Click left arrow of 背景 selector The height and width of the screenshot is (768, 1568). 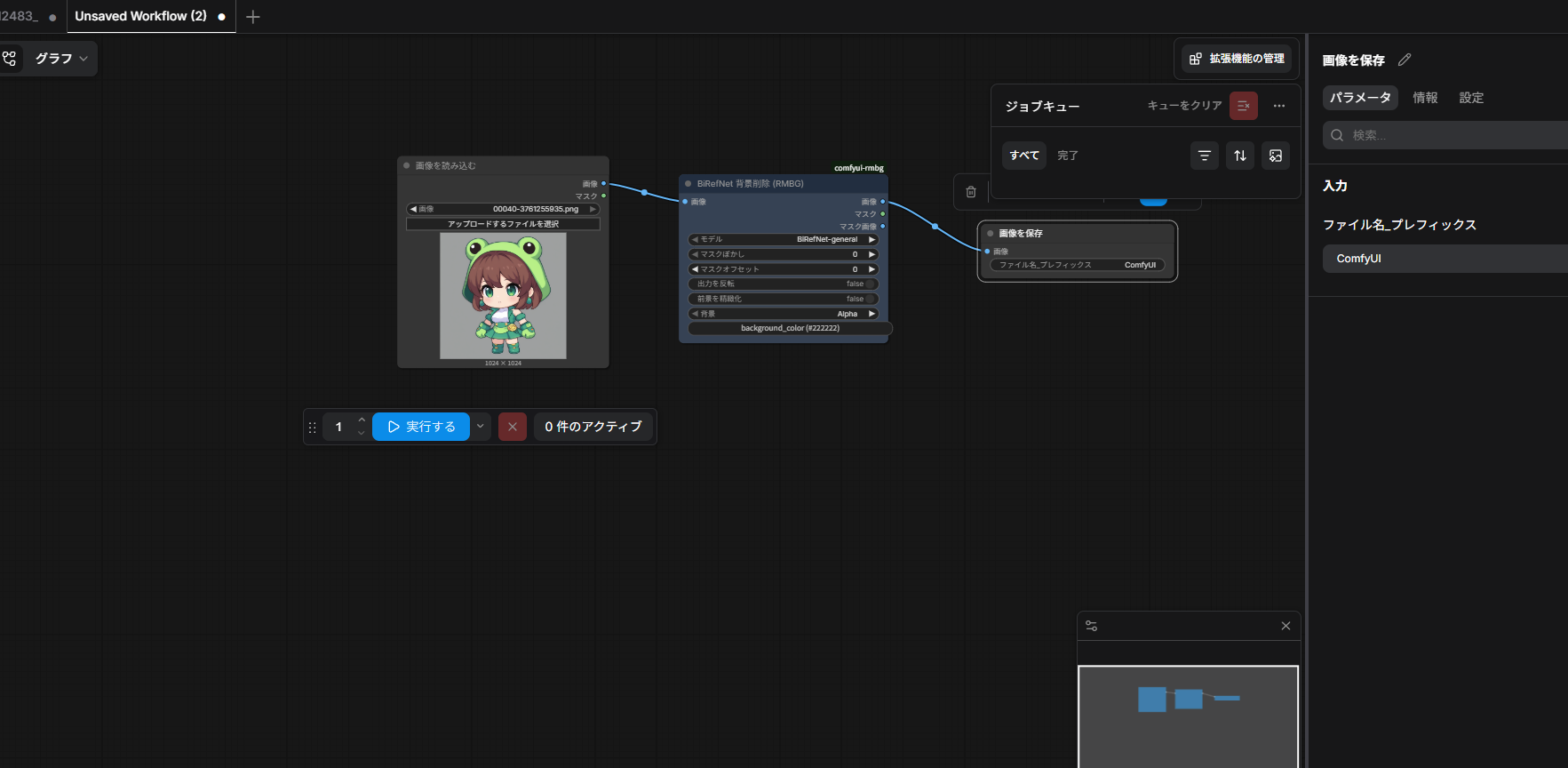(695, 315)
